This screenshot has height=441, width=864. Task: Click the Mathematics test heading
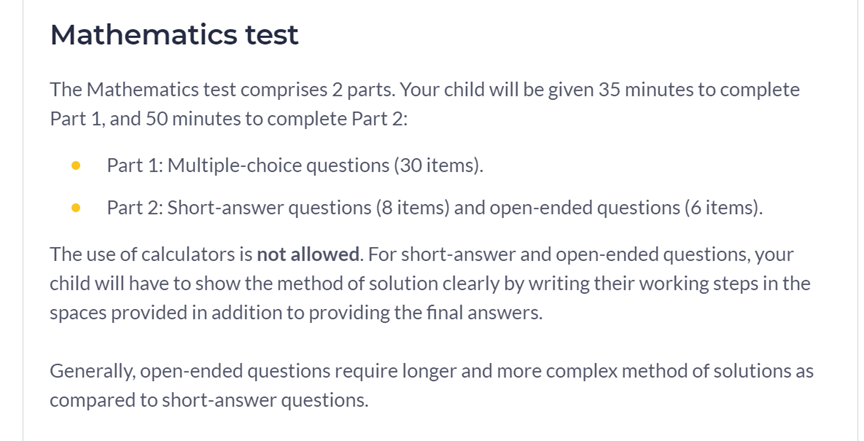(x=174, y=34)
